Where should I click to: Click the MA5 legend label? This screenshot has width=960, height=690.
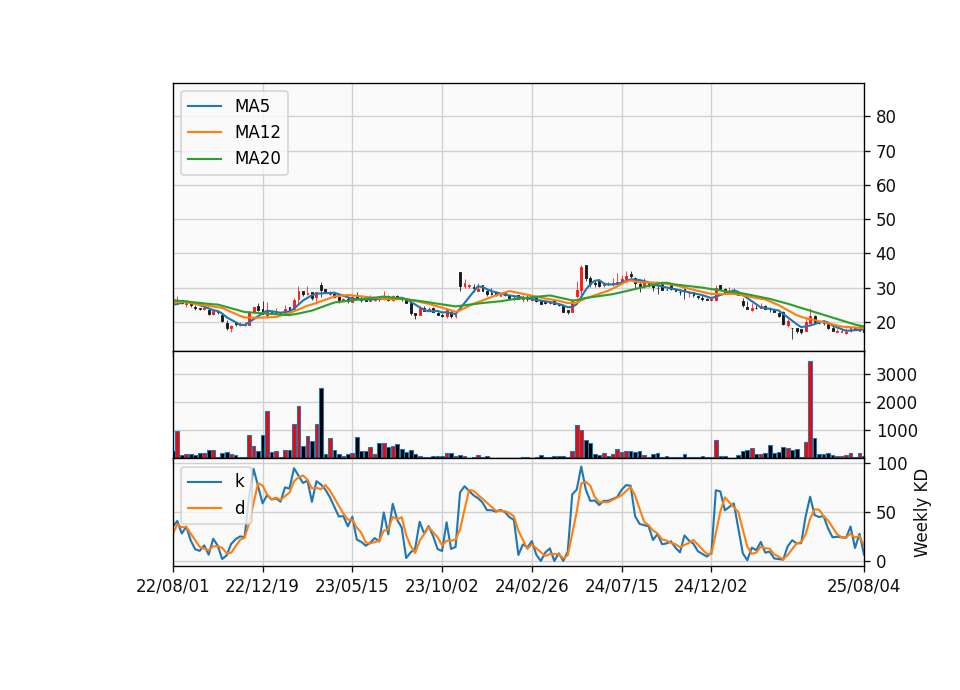tap(252, 106)
